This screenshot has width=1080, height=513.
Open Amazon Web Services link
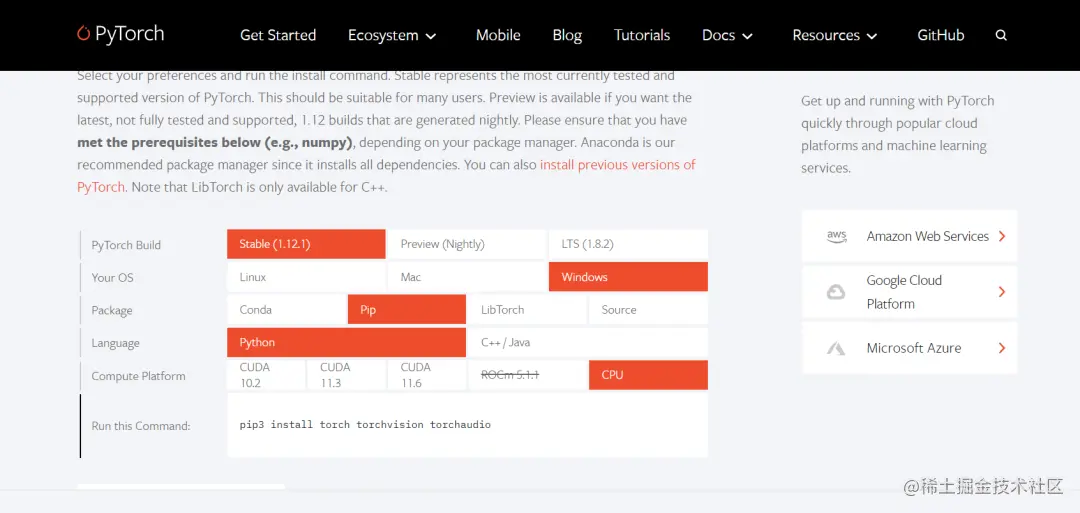(909, 236)
